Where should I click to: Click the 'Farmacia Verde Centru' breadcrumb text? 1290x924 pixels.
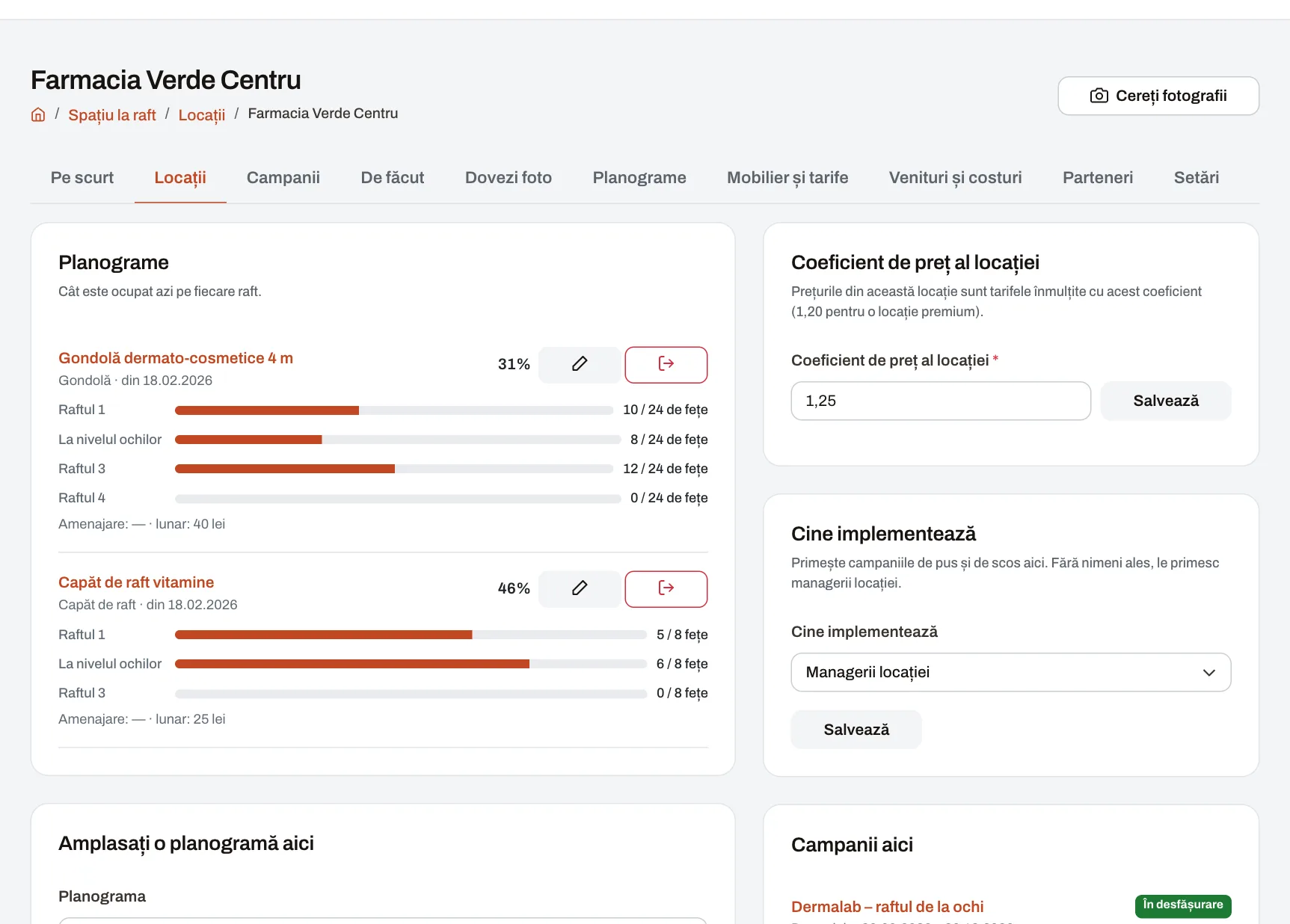point(323,114)
